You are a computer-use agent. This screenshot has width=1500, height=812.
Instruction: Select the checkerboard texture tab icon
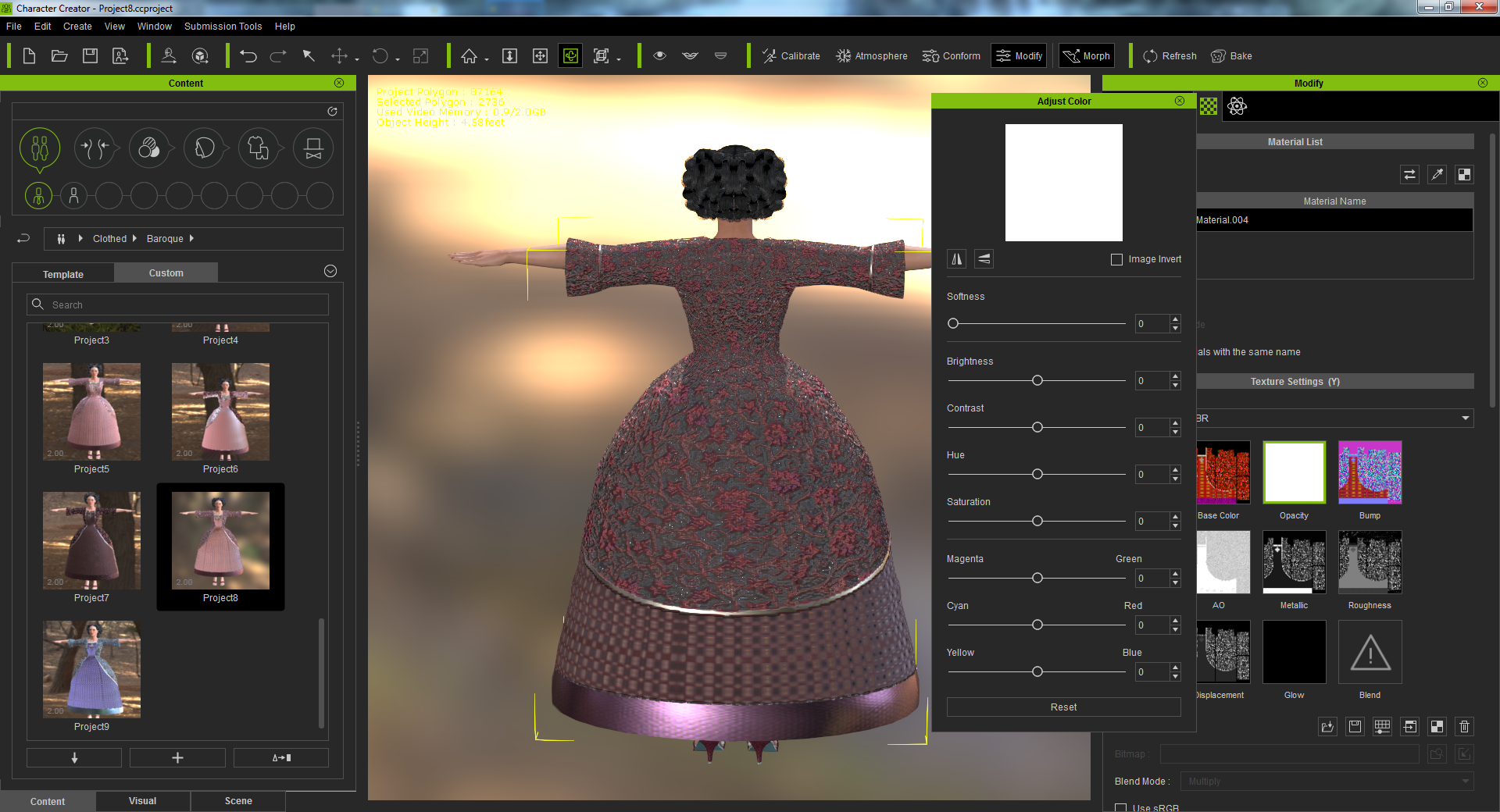click(1209, 106)
